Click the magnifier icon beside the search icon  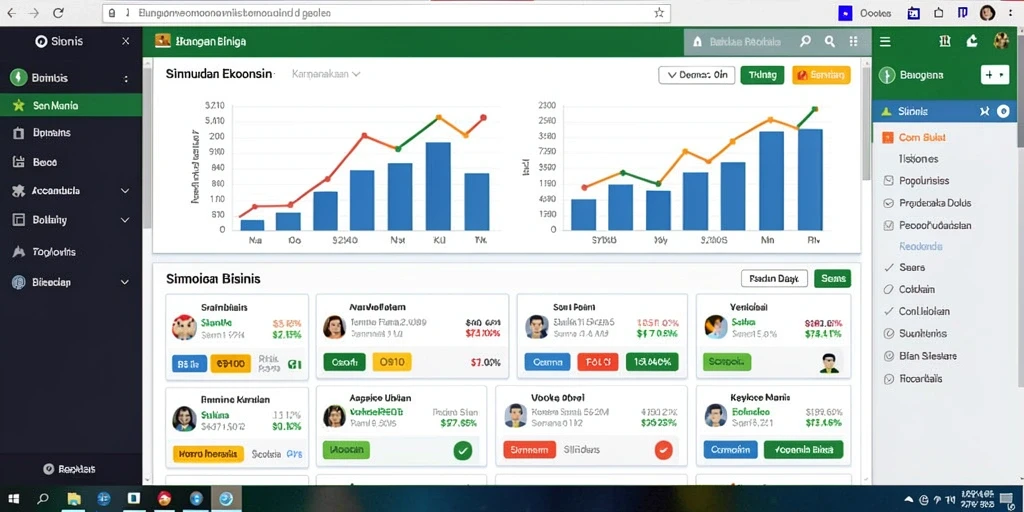(x=829, y=41)
